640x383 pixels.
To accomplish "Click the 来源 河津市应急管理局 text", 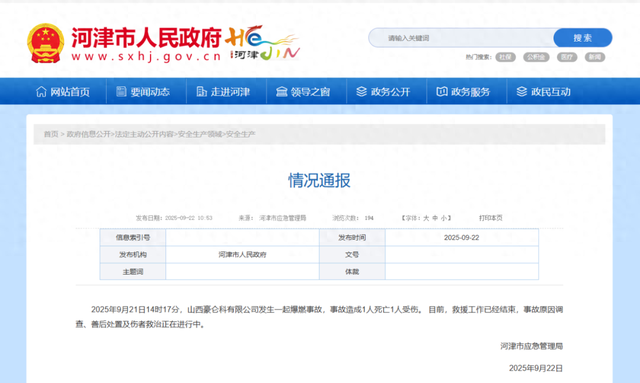I will point(272,218).
